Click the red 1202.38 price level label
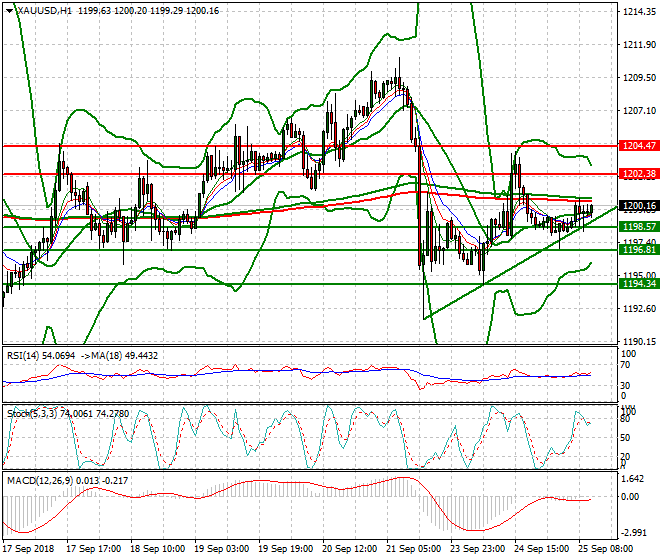The image size is (660, 560). (x=639, y=173)
